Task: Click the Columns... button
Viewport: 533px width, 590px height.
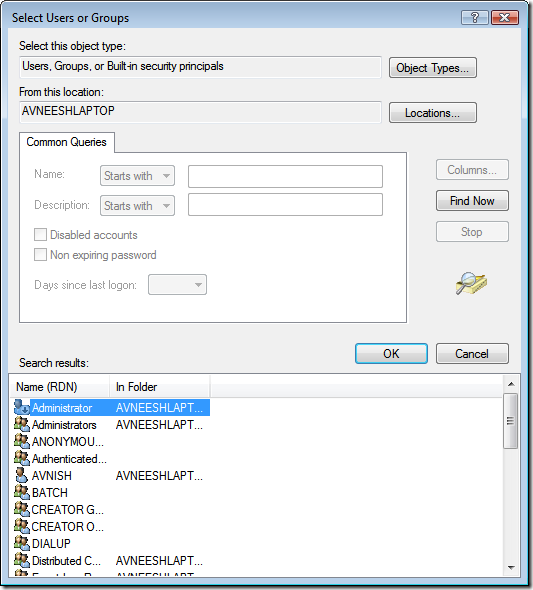Action: (472, 170)
